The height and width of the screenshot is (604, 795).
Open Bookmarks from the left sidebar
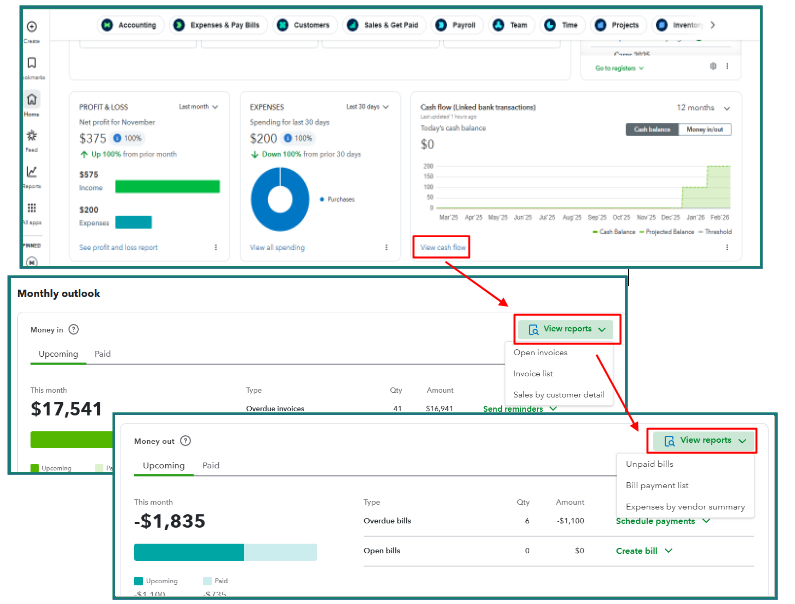pyautogui.click(x=32, y=63)
